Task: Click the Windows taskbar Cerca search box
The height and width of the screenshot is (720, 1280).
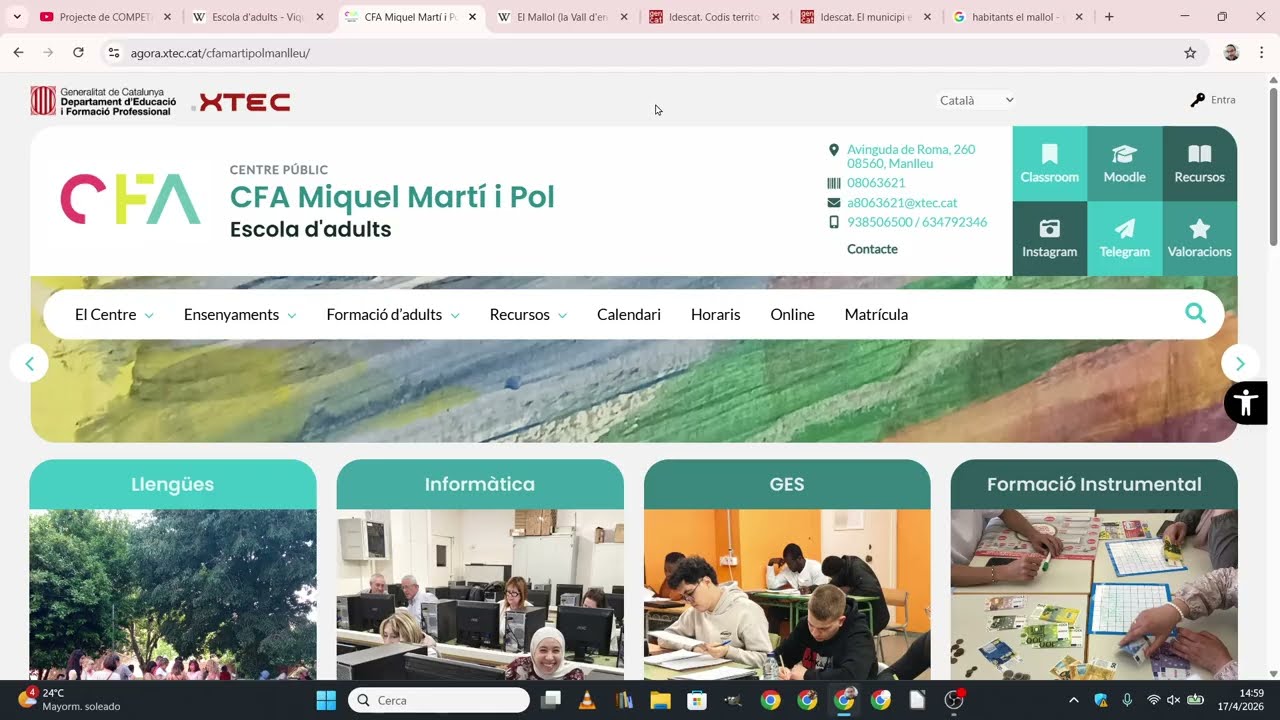Action: (x=439, y=700)
